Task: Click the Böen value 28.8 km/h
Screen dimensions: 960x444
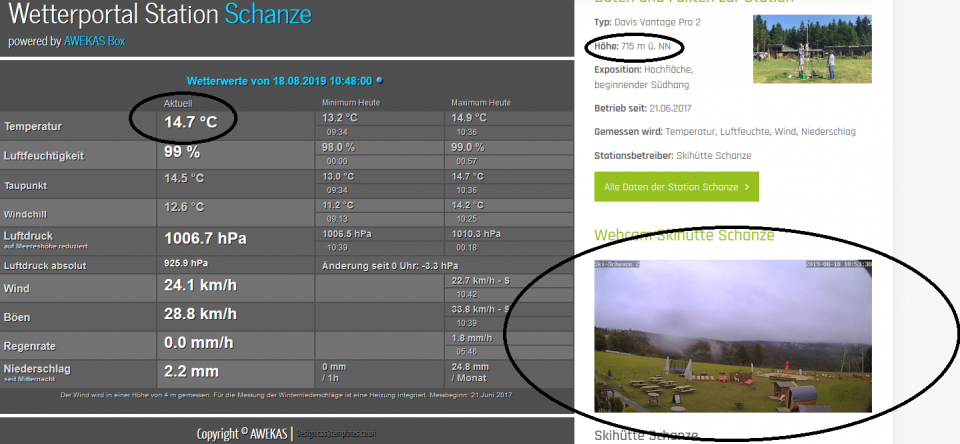Action: click(200, 315)
